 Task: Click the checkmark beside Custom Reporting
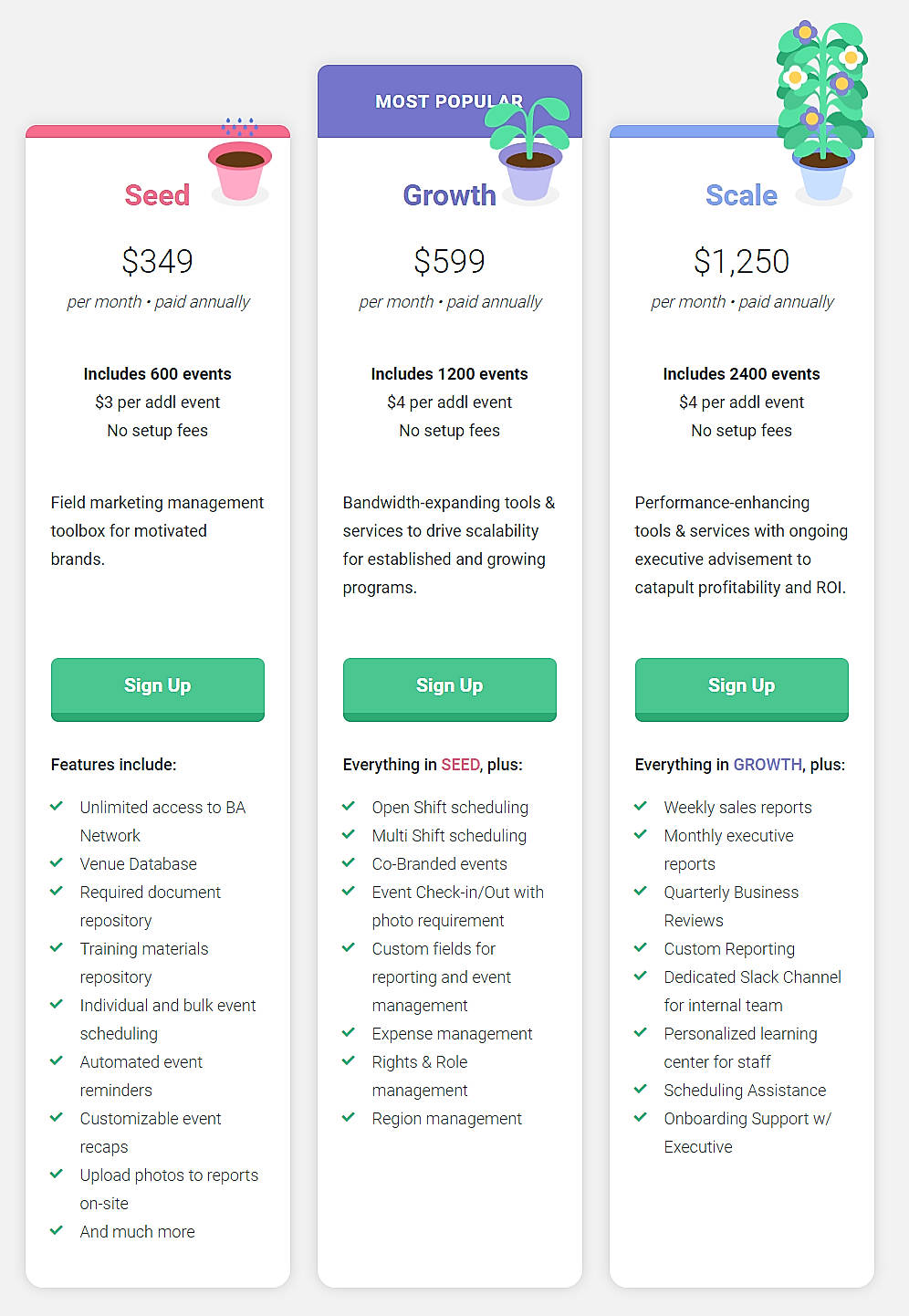641,948
